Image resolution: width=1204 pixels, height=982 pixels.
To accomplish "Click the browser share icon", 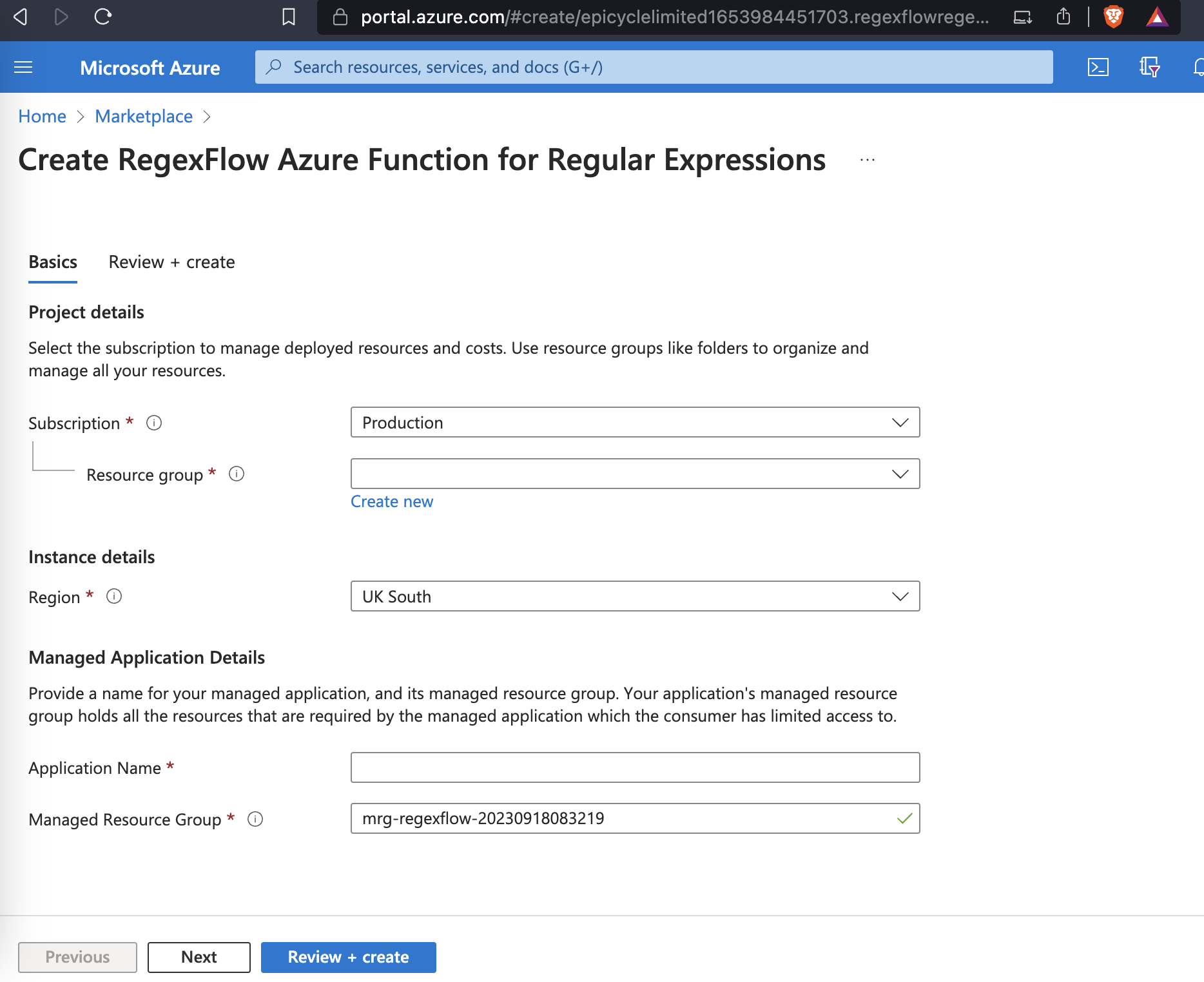I will [1063, 17].
